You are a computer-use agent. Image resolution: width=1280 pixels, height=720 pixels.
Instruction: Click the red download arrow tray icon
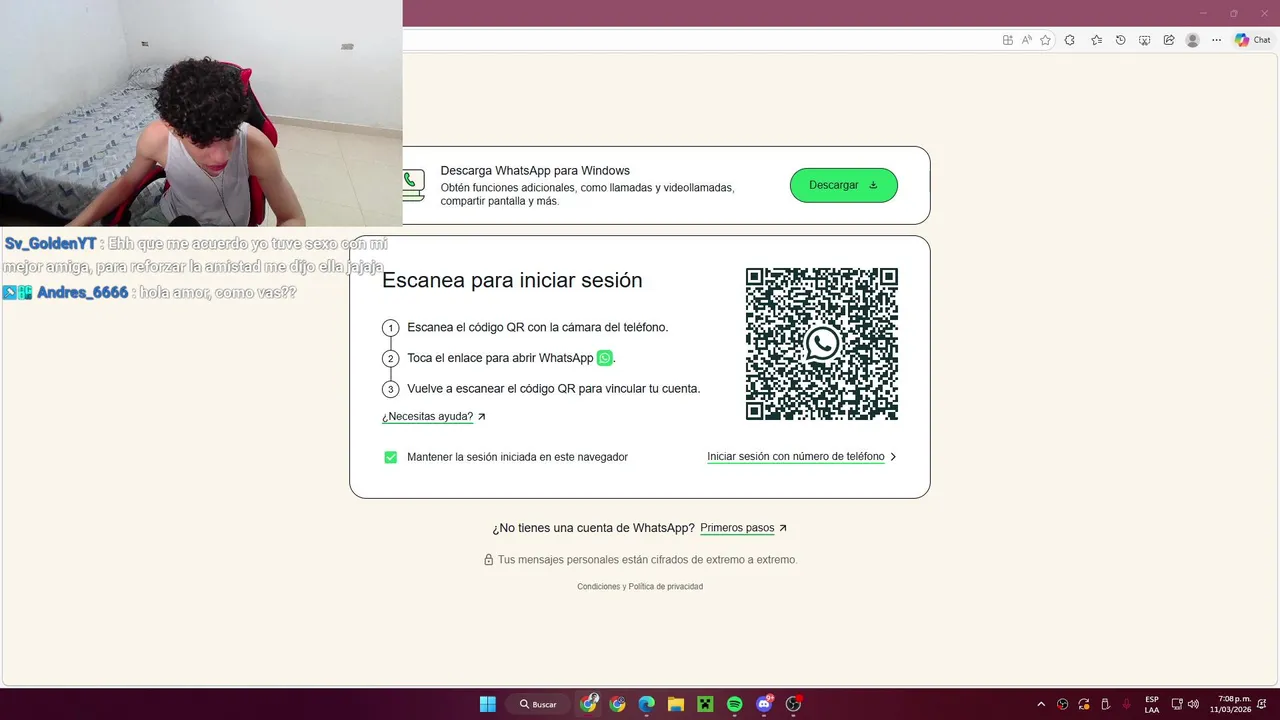click(x=1127, y=704)
